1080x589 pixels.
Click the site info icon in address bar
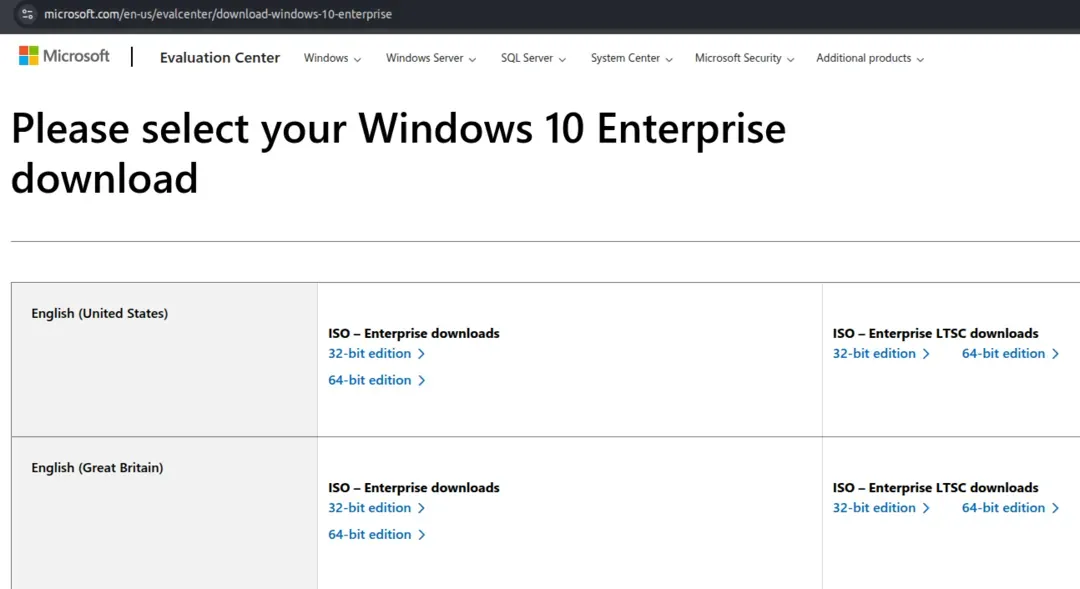click(x=28, y=14)
